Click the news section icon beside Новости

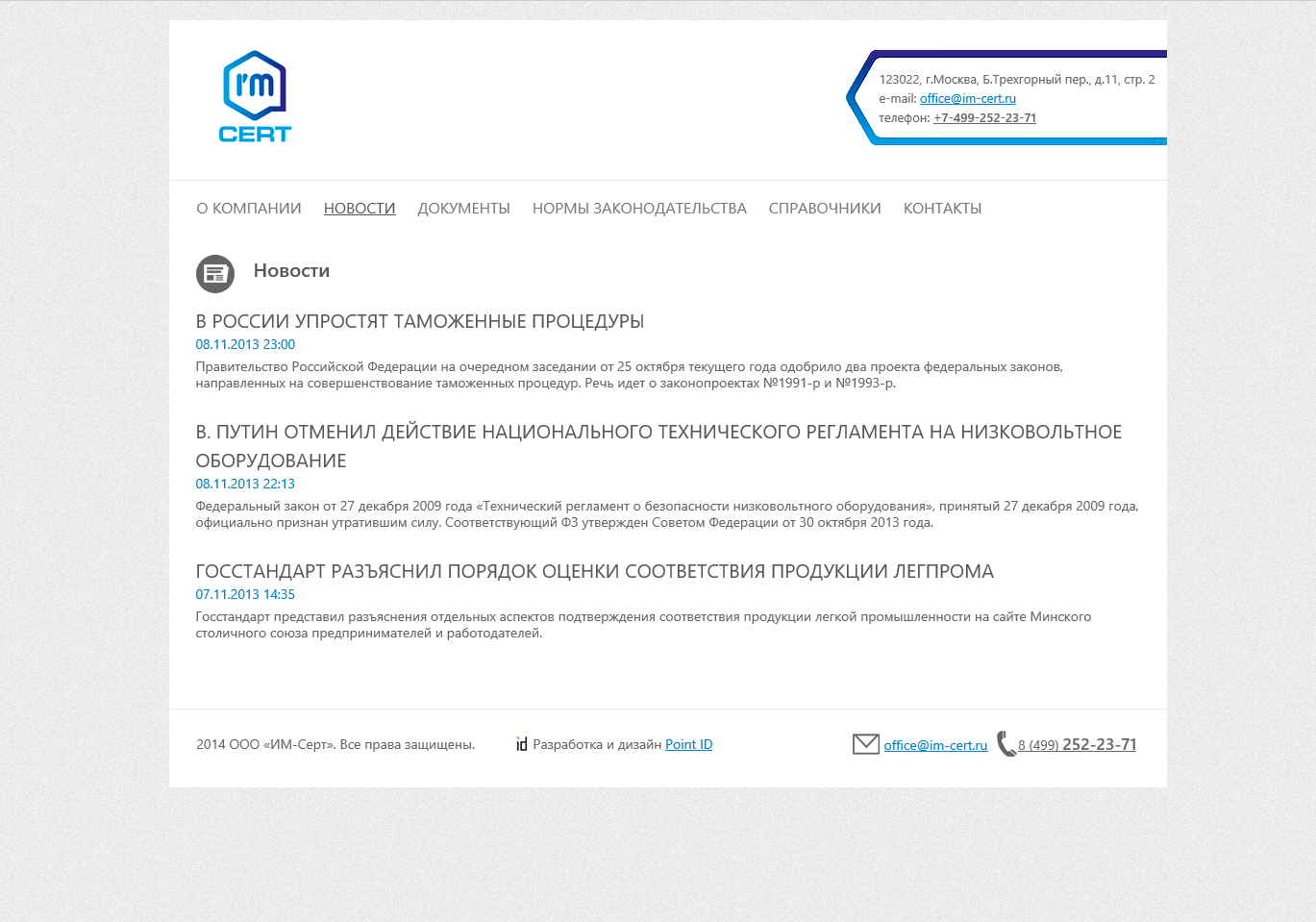pyautogui.click(x=215, y=274)
